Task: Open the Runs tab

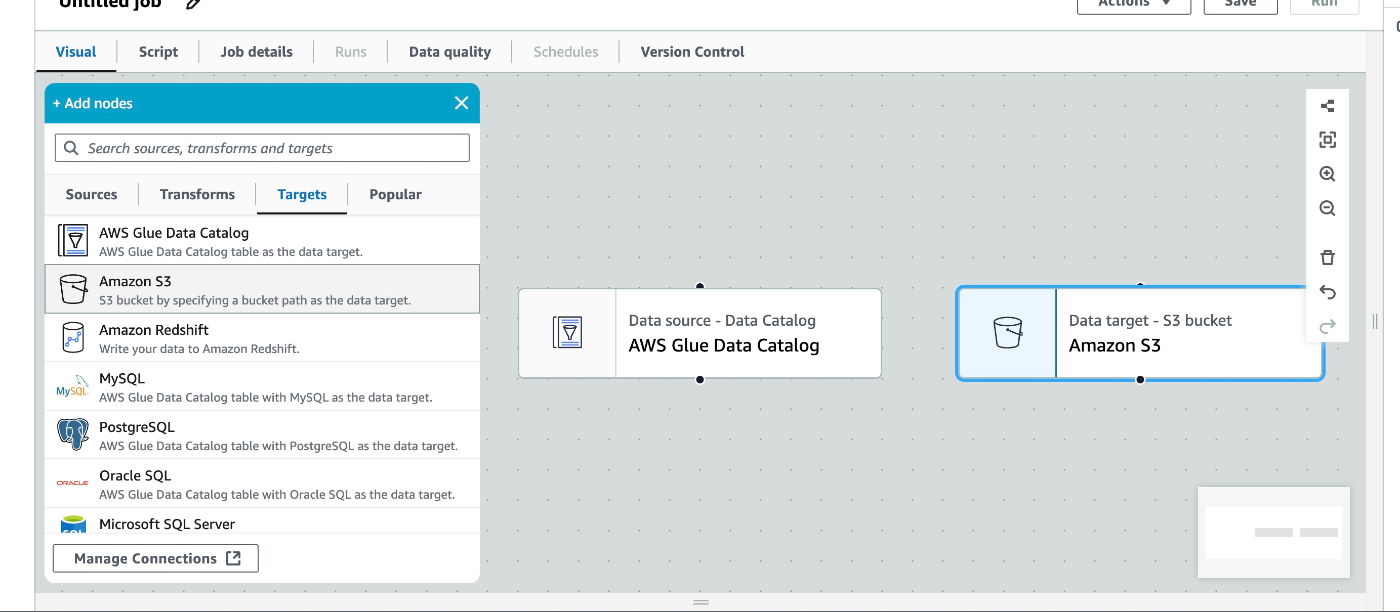Action: [351, 52]
